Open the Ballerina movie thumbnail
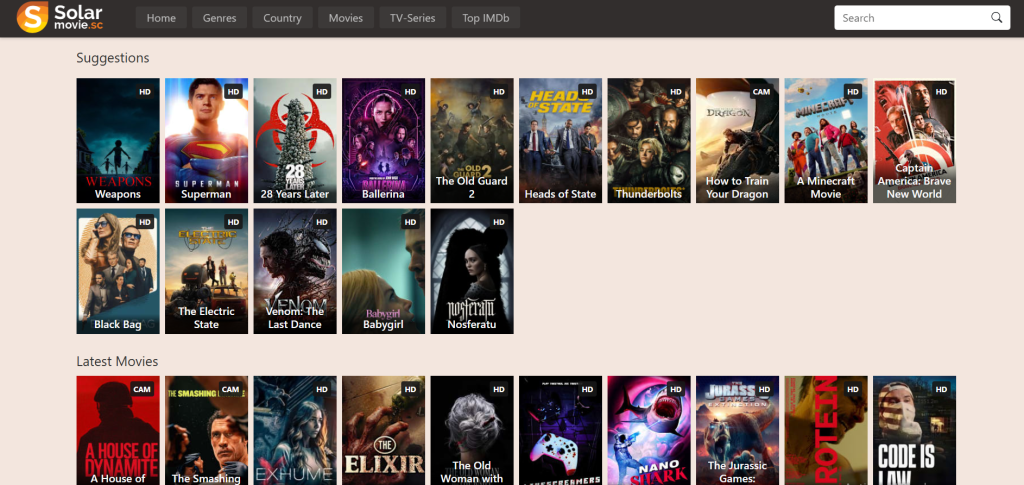 coord(383,140)
